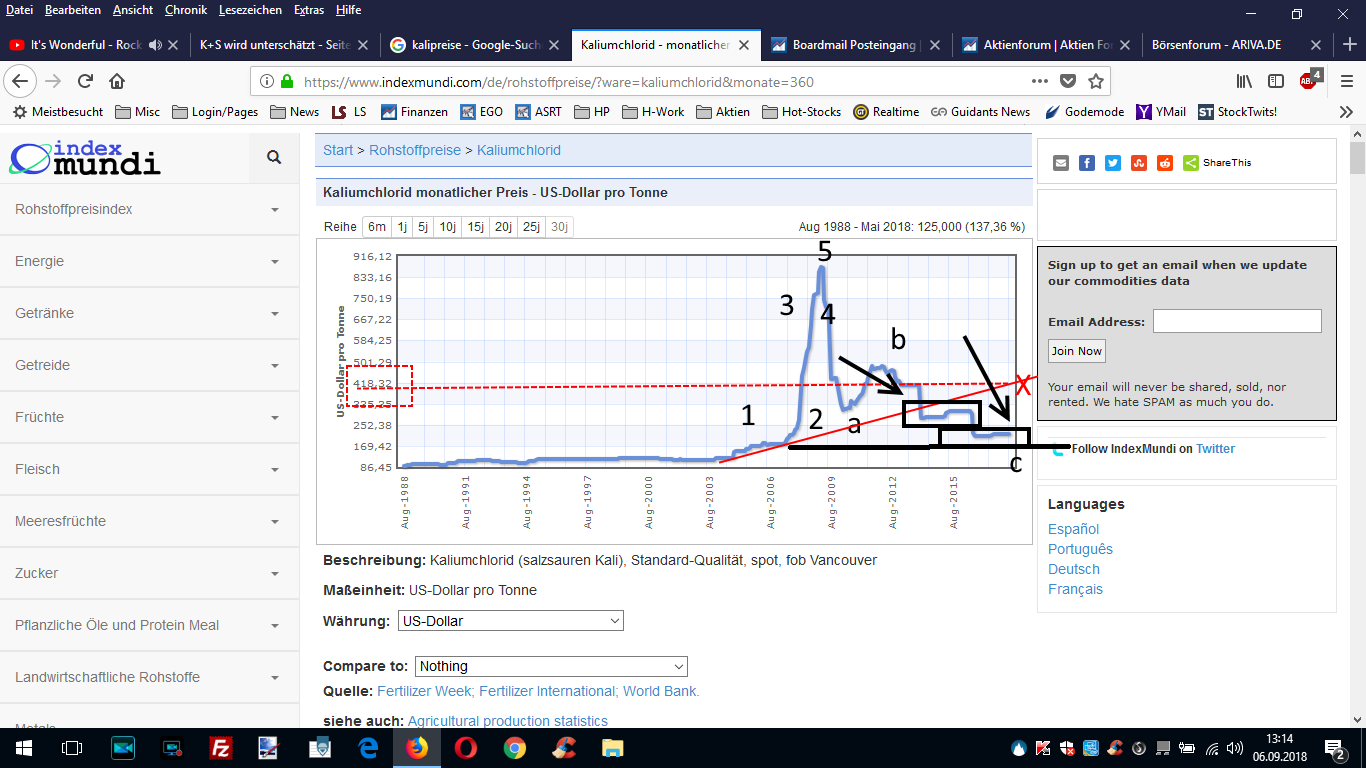This screenshot has height=768, width=1366.
Task: Click the Email Address input field
Action: pos(1237,321)
